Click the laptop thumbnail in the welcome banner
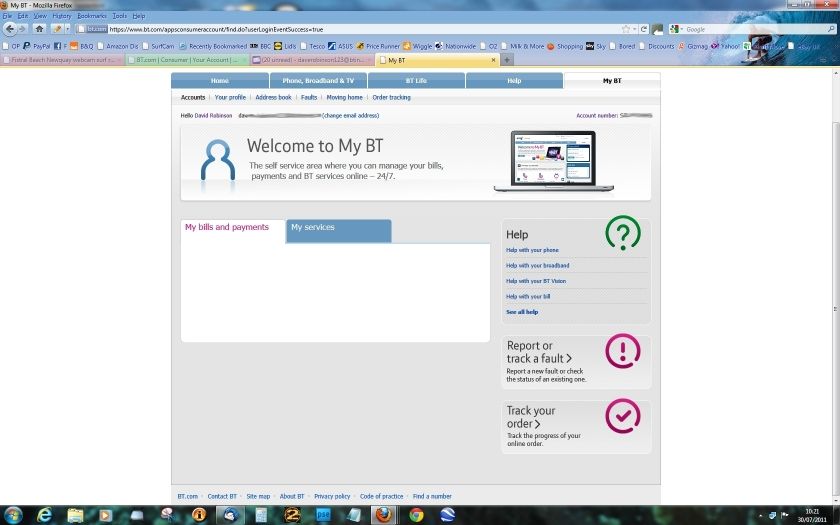Image resolution: width=840 pixels, height=525 pixels. point(554,161)
